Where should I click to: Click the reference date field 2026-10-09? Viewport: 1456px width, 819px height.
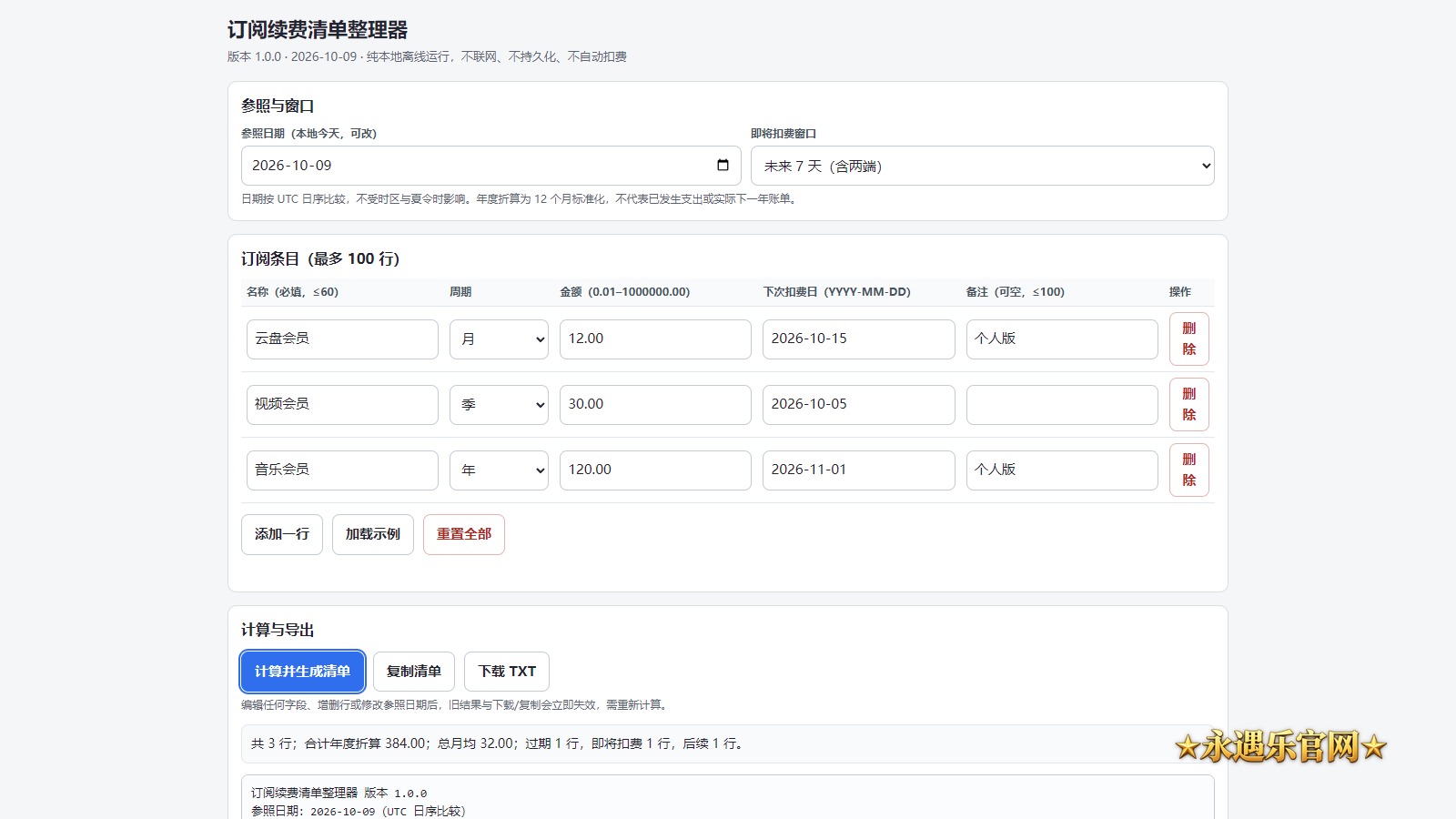tap(491, 166)
